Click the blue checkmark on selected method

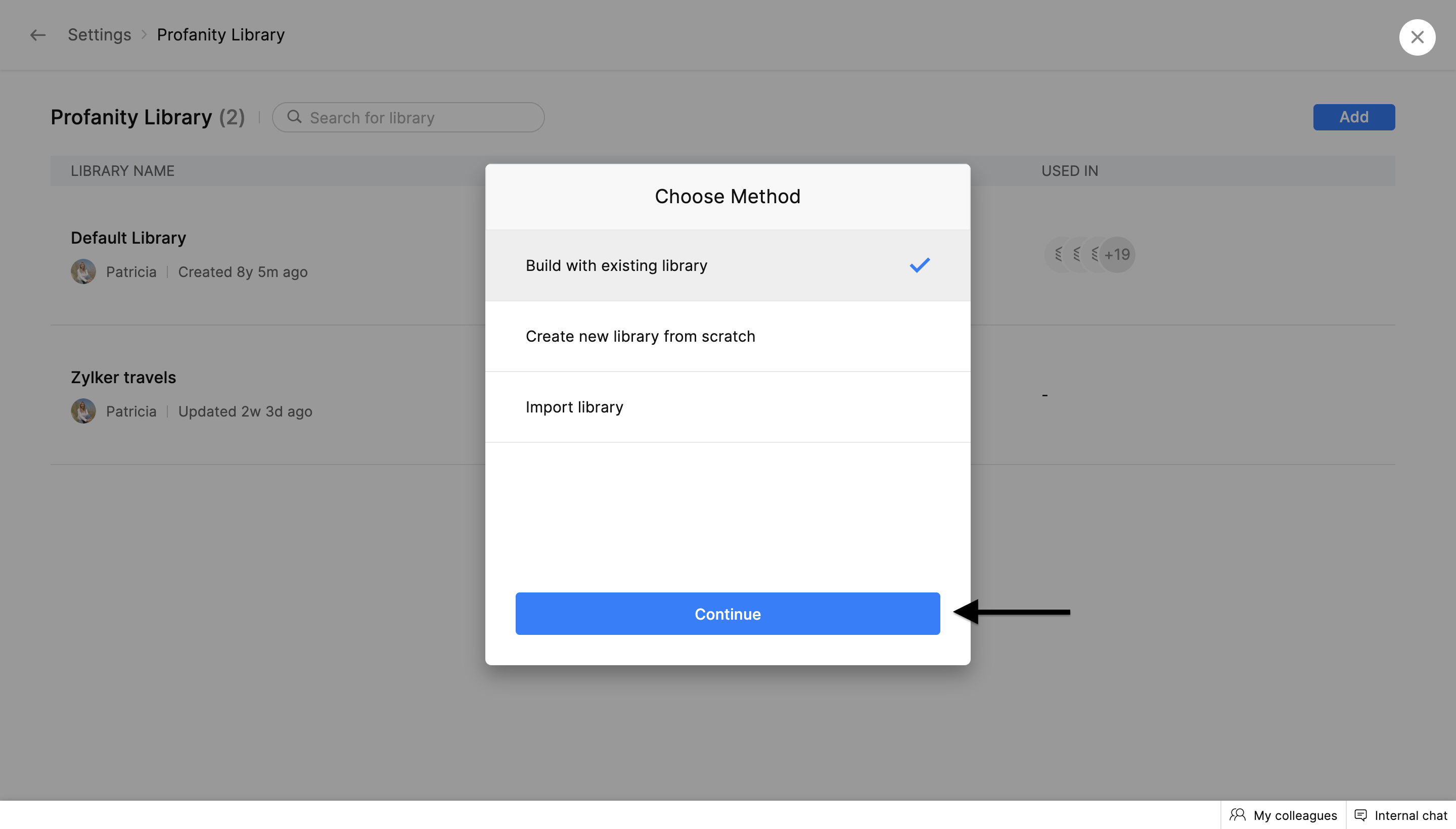coord(919,265)
